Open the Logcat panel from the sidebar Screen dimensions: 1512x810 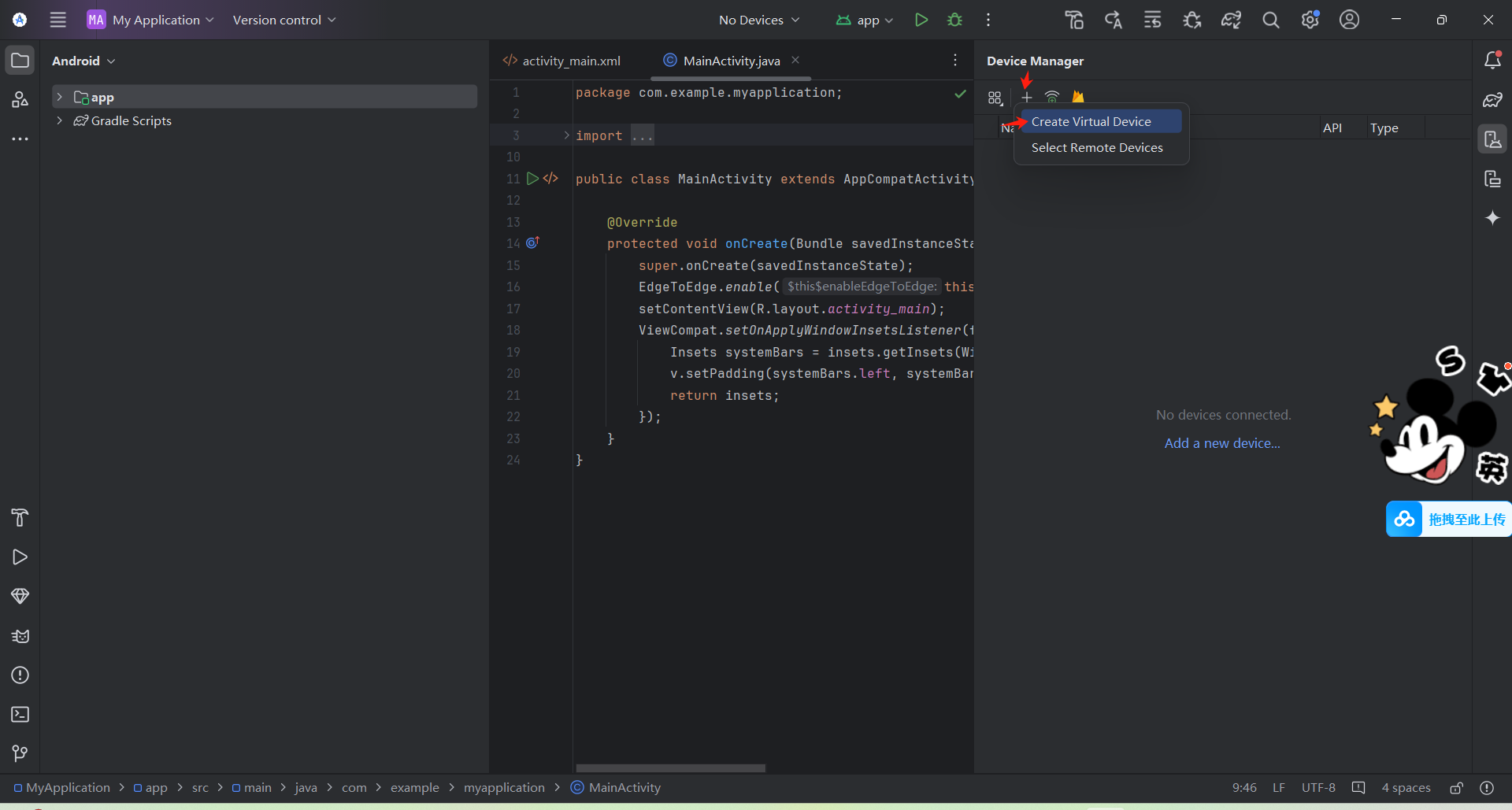coord(19,636)
